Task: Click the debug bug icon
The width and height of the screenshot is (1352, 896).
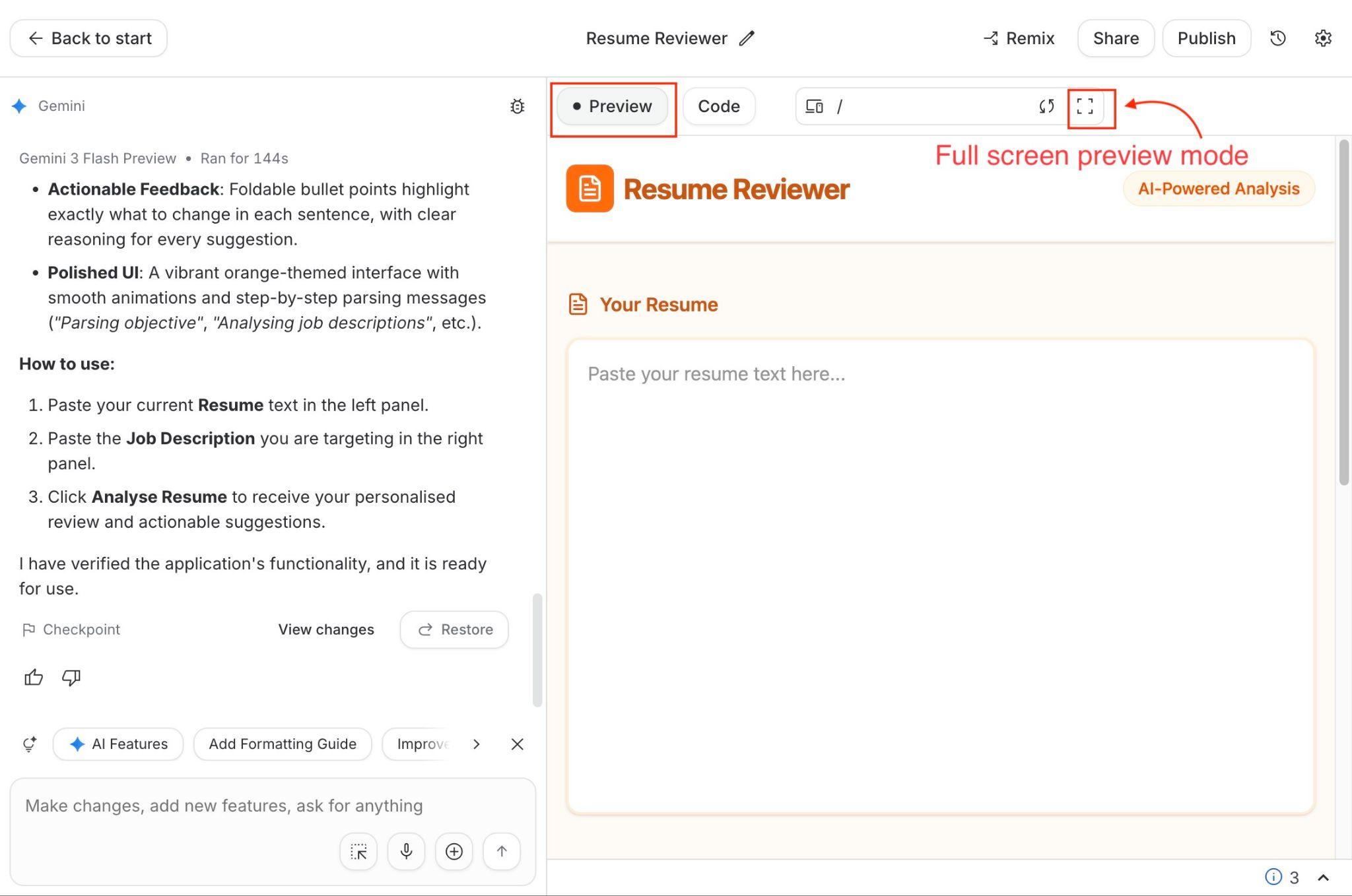Action: tap(517, 106)
